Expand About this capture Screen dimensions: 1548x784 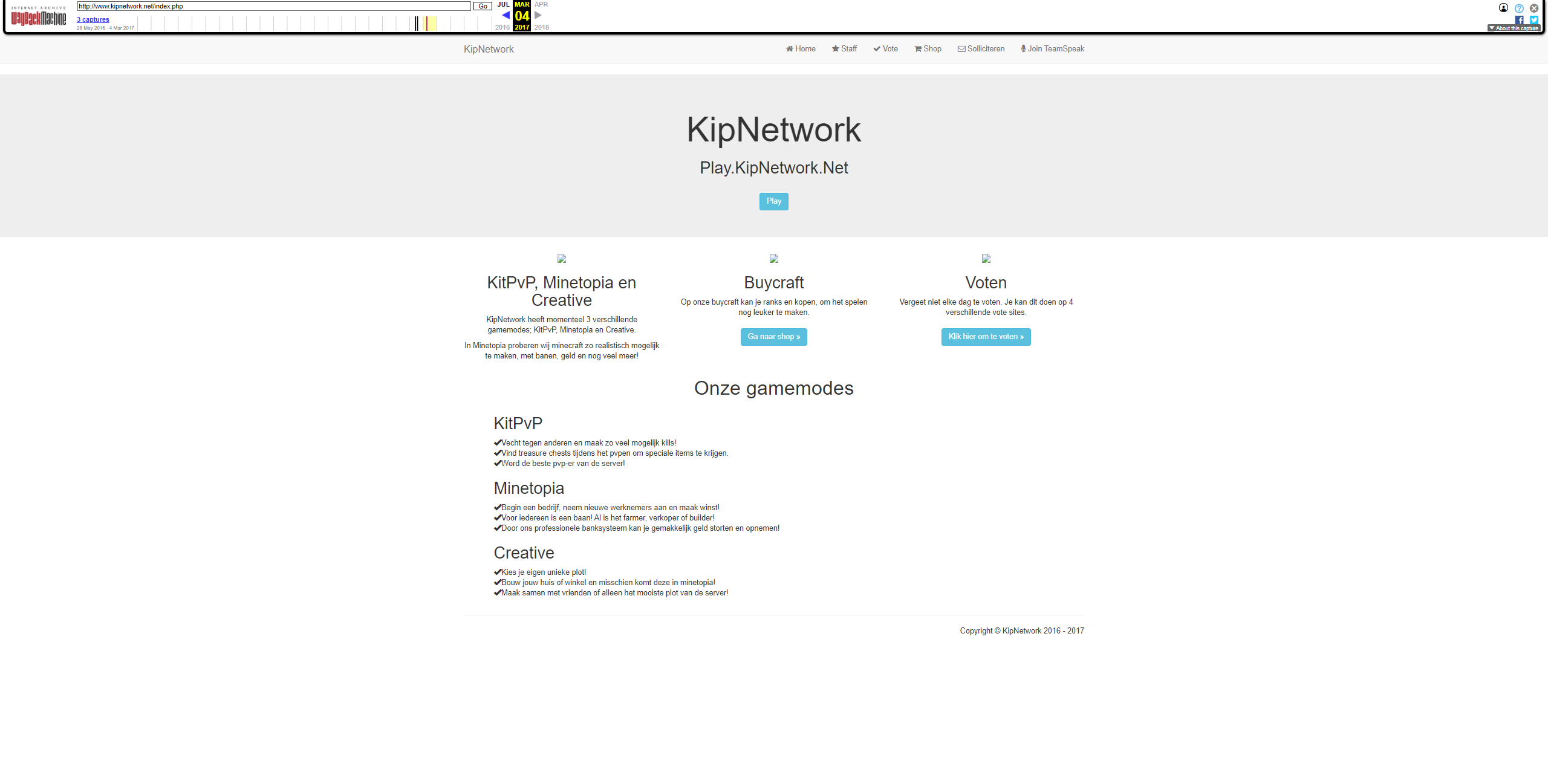[1514, 28]
